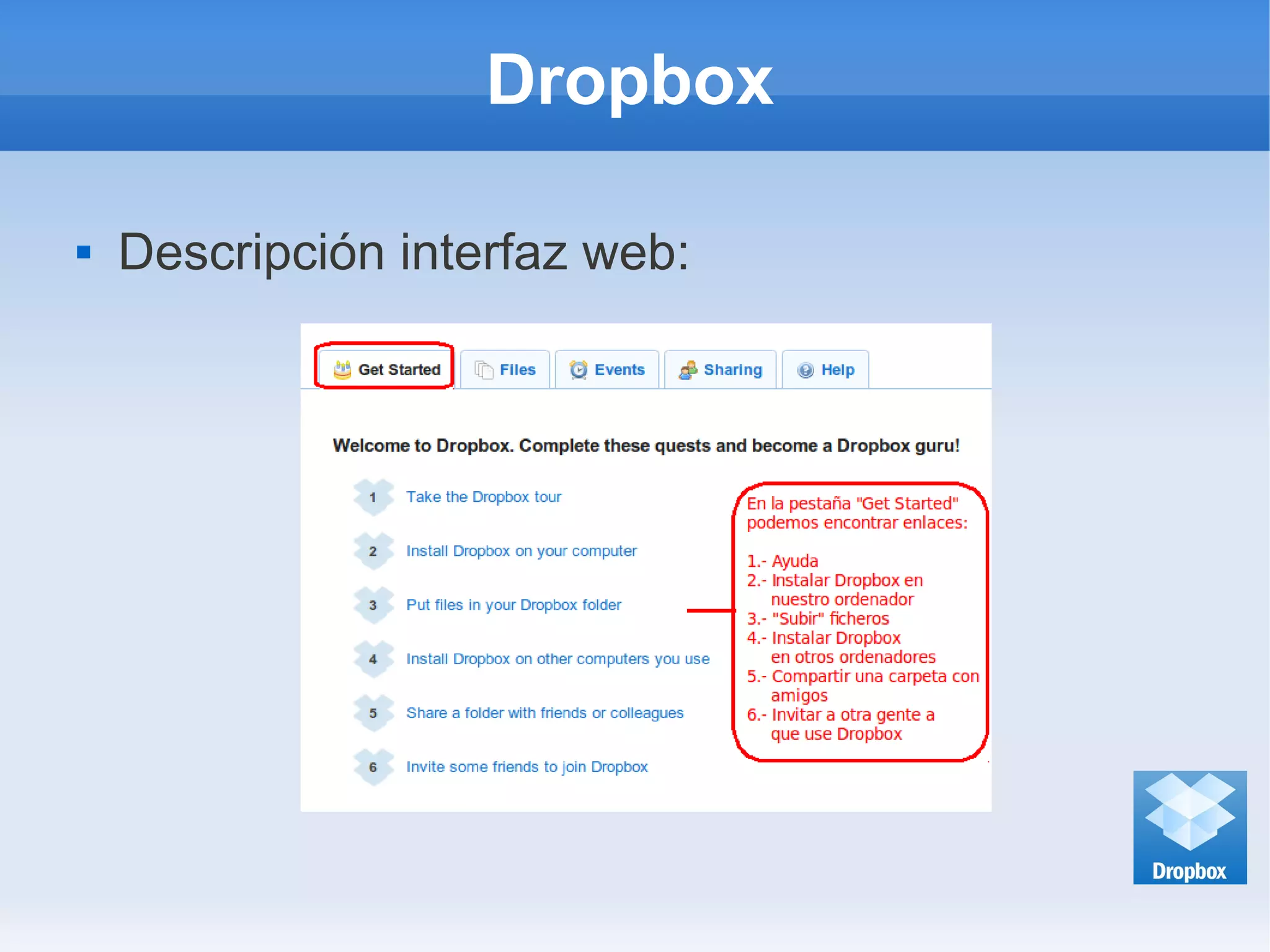Open the Events tab
This screenshot has height=952, width=1270.
pyautogui.click(x=606, y=370)
